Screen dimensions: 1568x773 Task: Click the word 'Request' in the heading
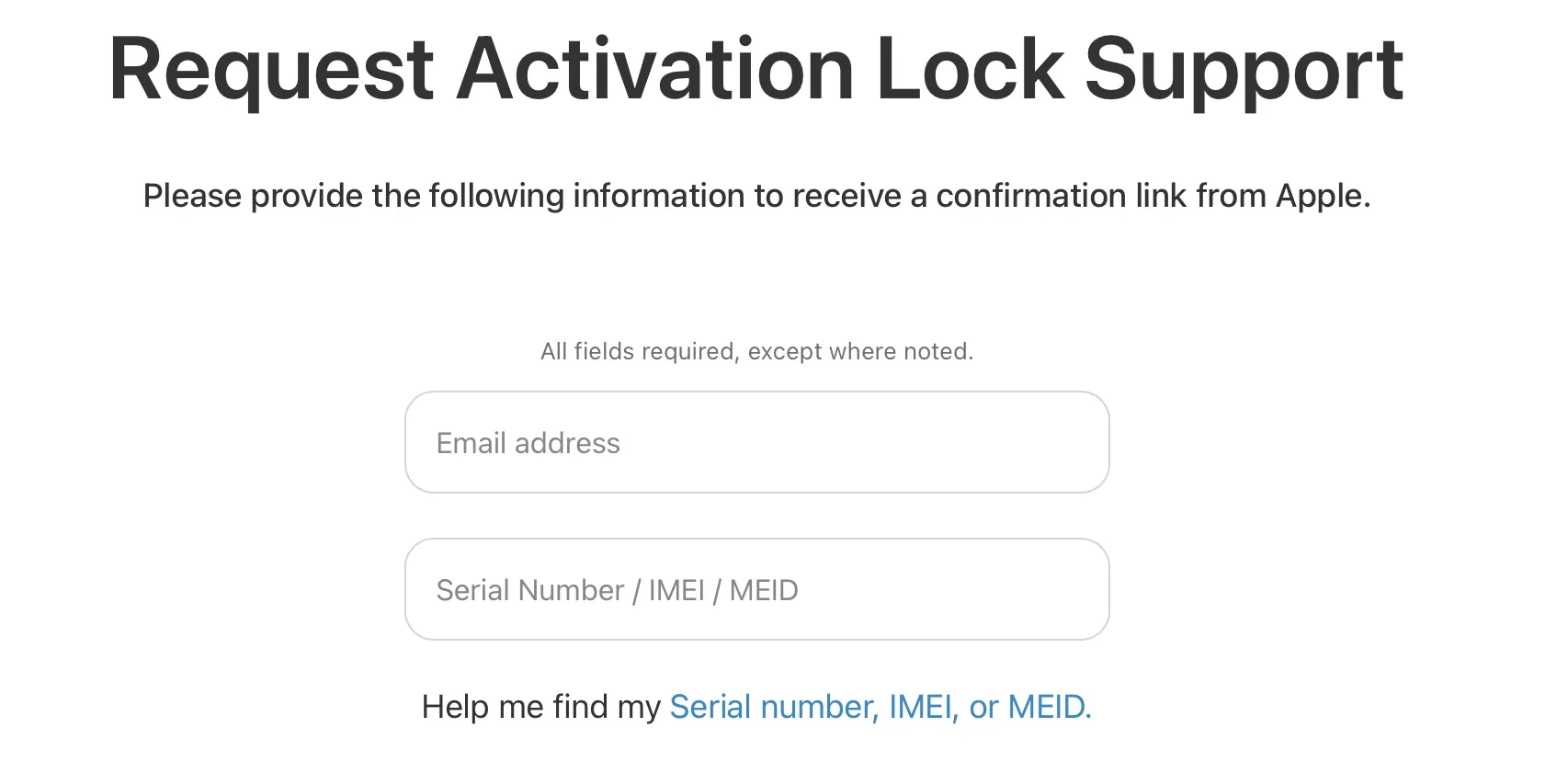point(271,69)
